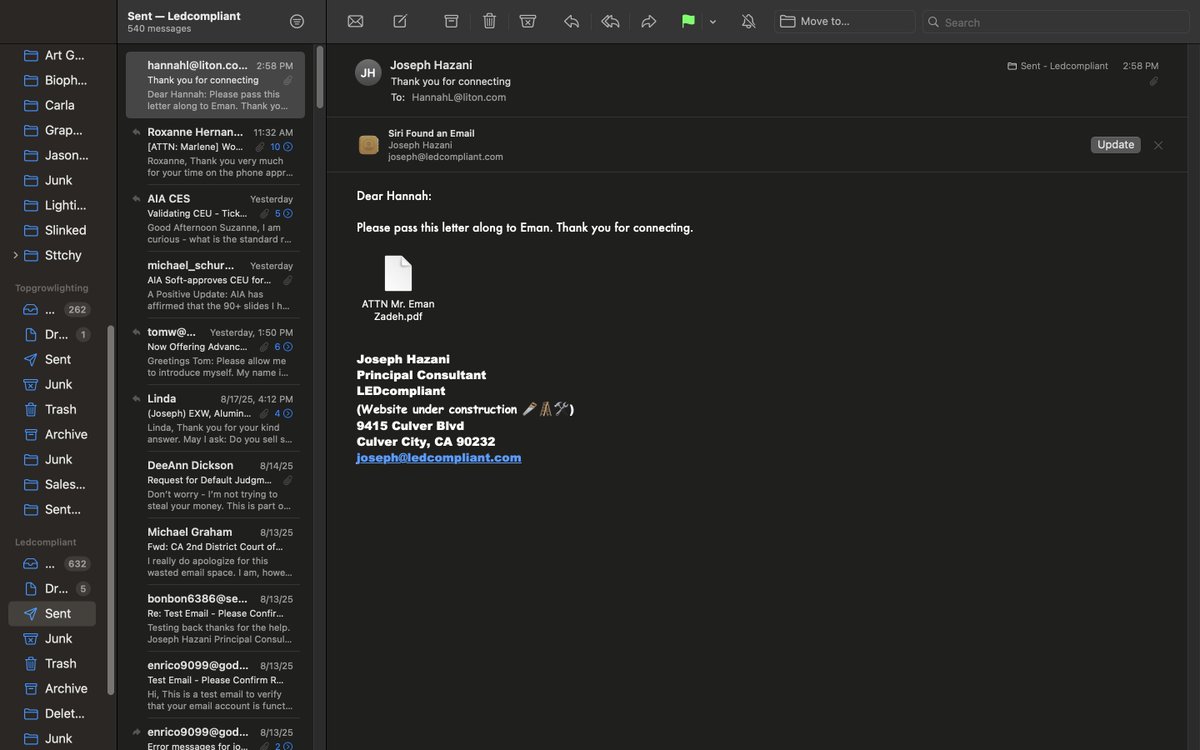This screenshot has width=1200, height=750.
Task: Click the Siri Found an Email contact icon
Action: 369,145
